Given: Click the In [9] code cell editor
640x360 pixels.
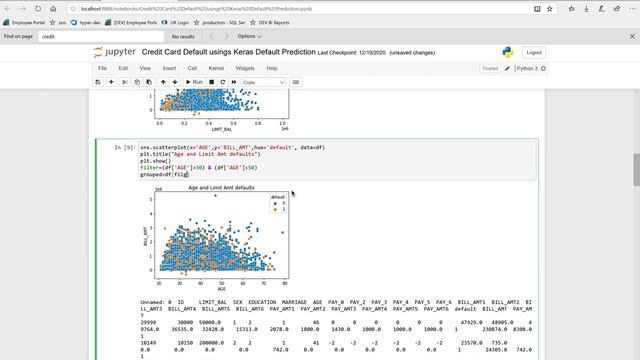Looking at the screenshot, I should coord(337,161).
